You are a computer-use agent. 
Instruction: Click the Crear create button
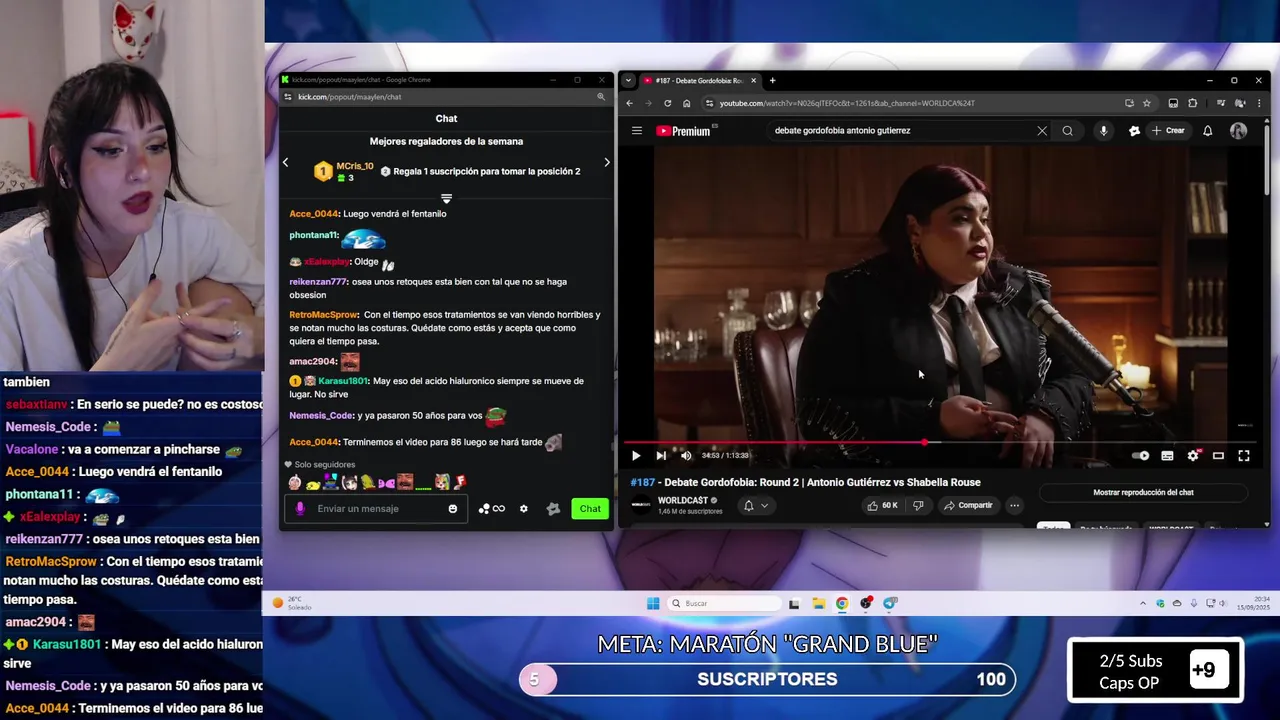tap(1168, 131)
